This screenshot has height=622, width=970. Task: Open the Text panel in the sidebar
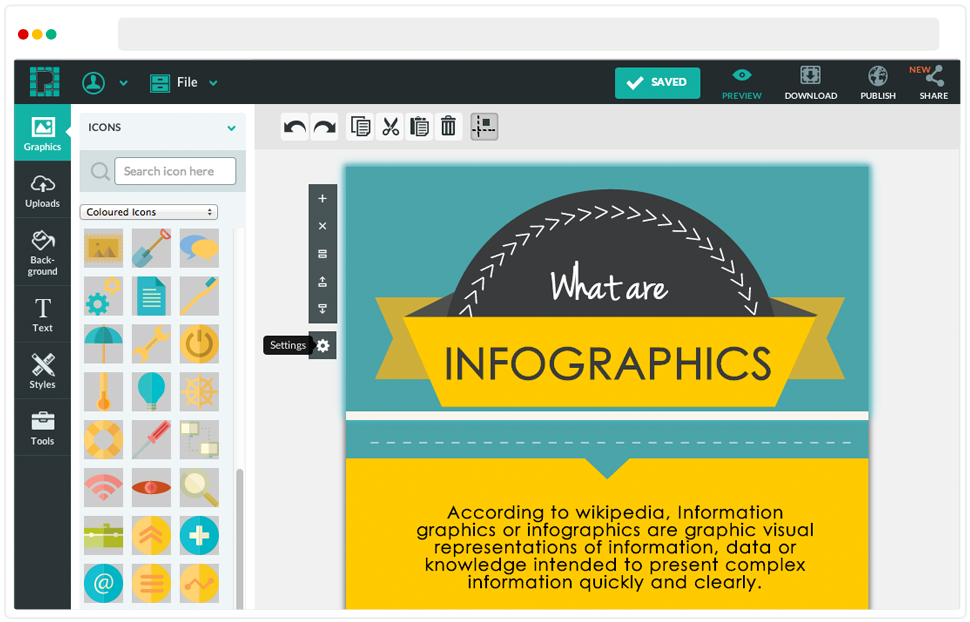tap(42, 313)
